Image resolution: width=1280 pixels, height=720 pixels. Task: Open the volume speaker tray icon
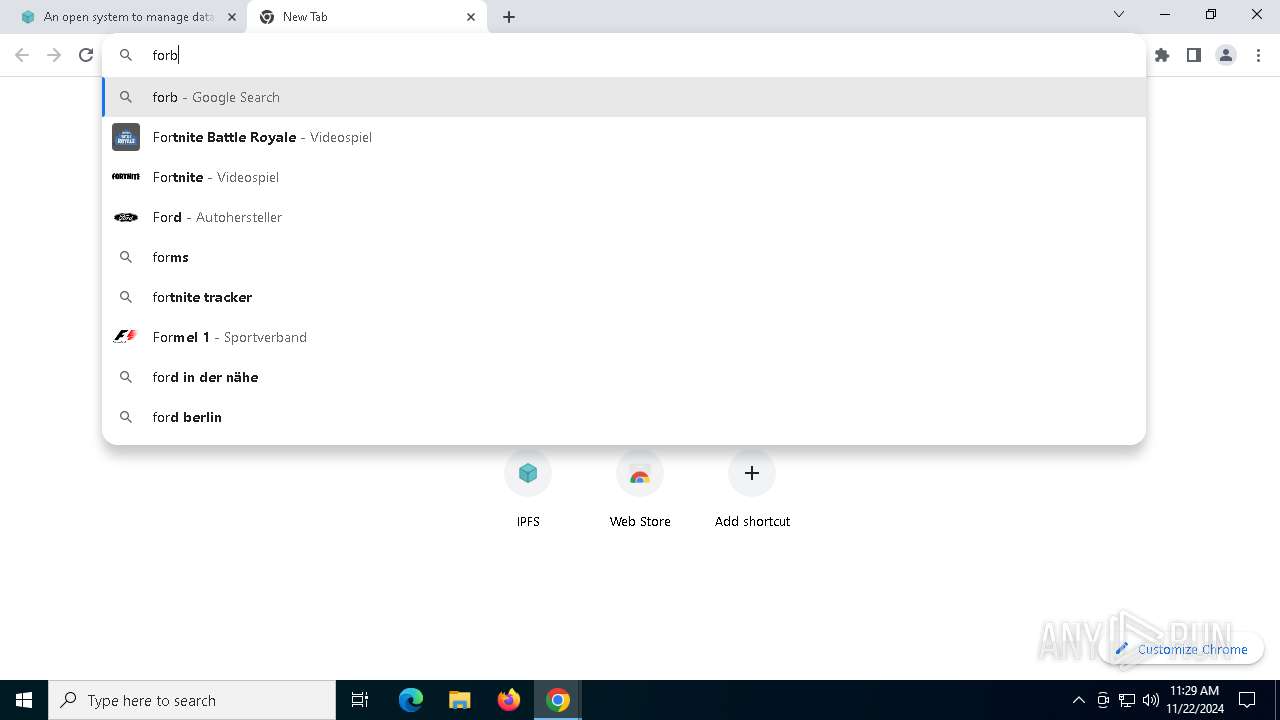(x=1151, y=700)
